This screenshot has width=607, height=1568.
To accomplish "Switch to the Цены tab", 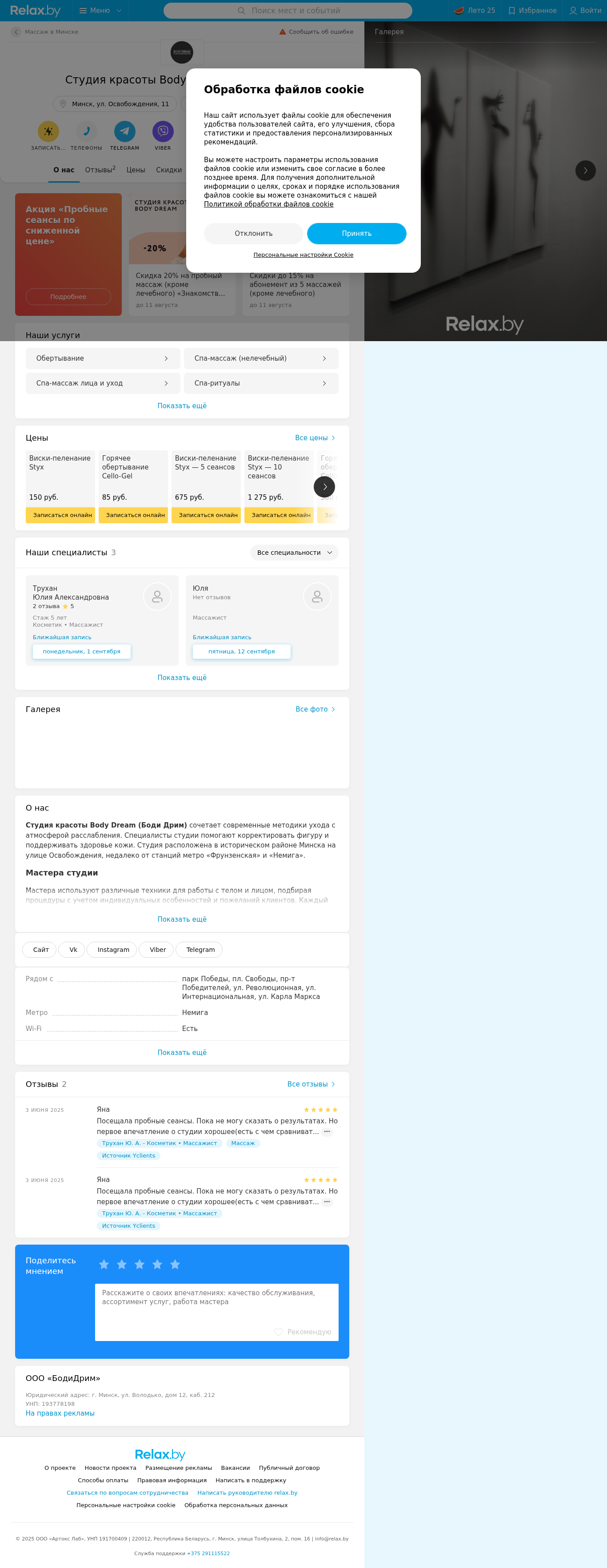I will coord(136,170).
